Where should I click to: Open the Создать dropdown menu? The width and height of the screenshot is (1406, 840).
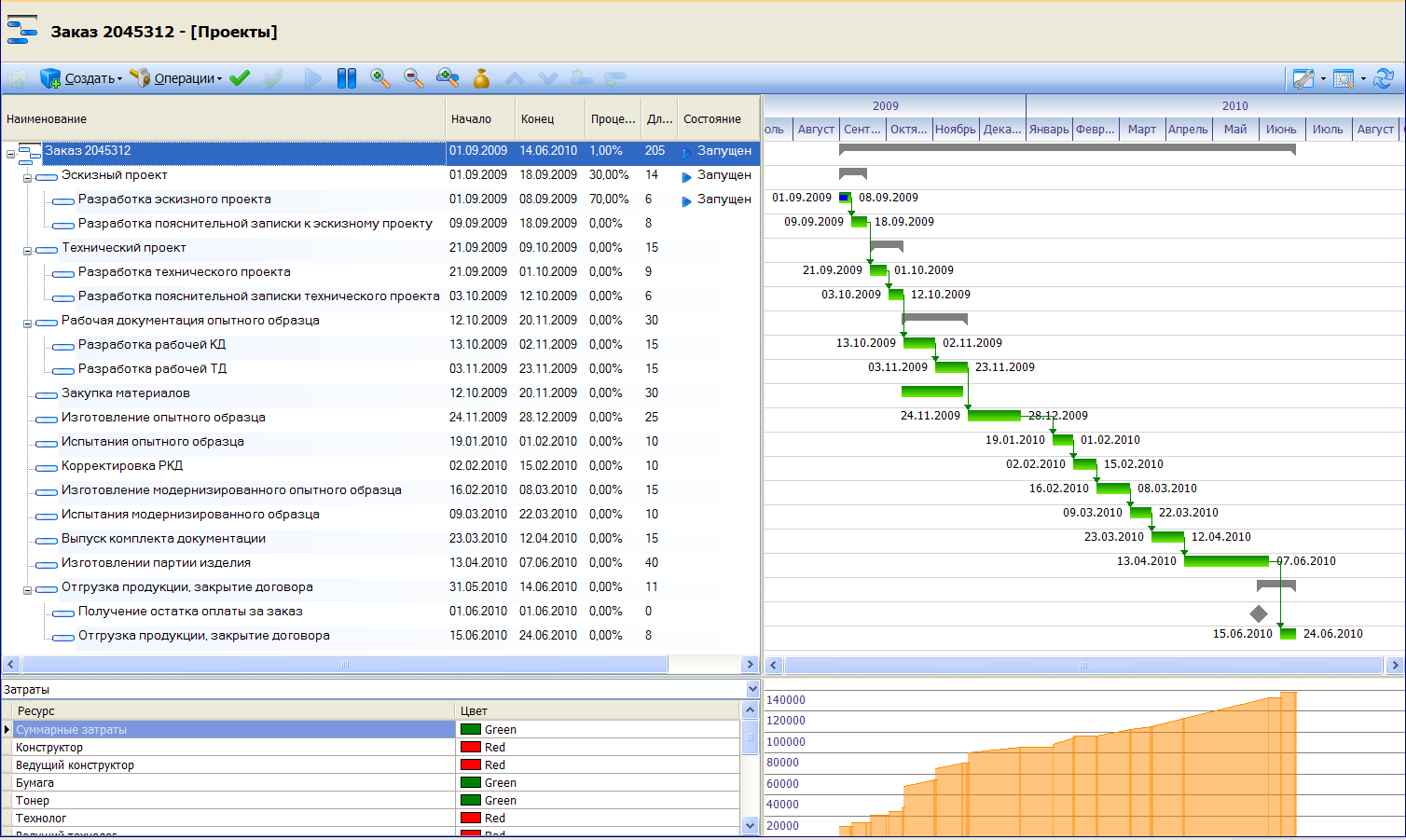pos(81,78)
